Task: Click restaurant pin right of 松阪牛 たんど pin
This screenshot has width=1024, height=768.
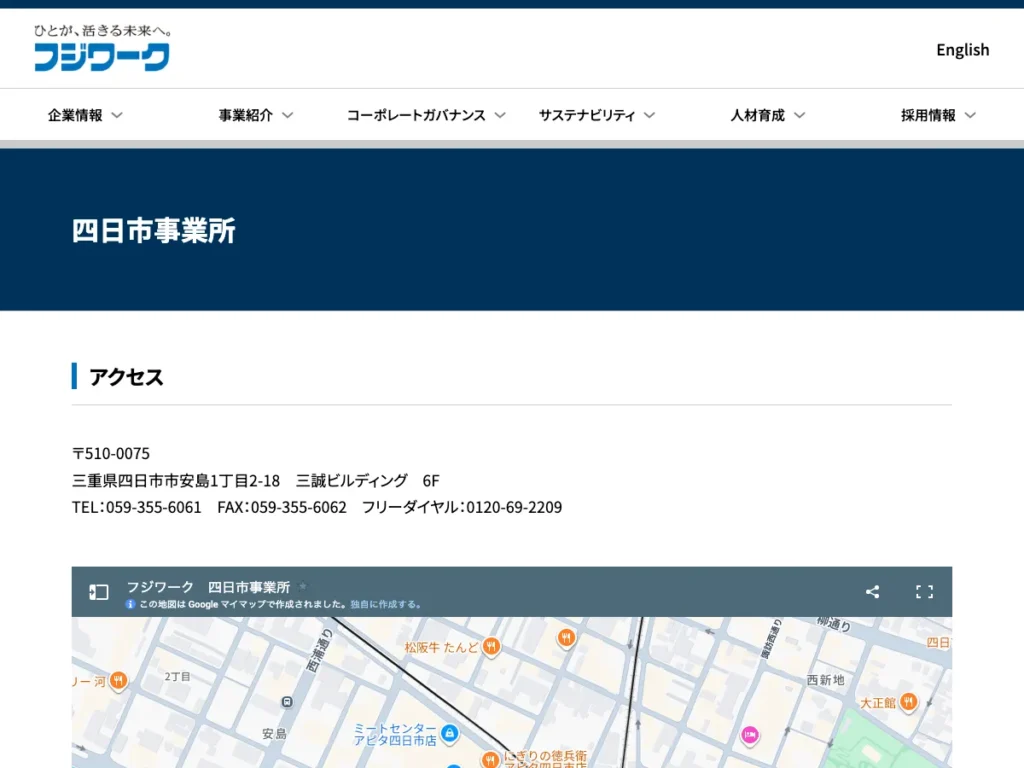Action: [566, 637]
